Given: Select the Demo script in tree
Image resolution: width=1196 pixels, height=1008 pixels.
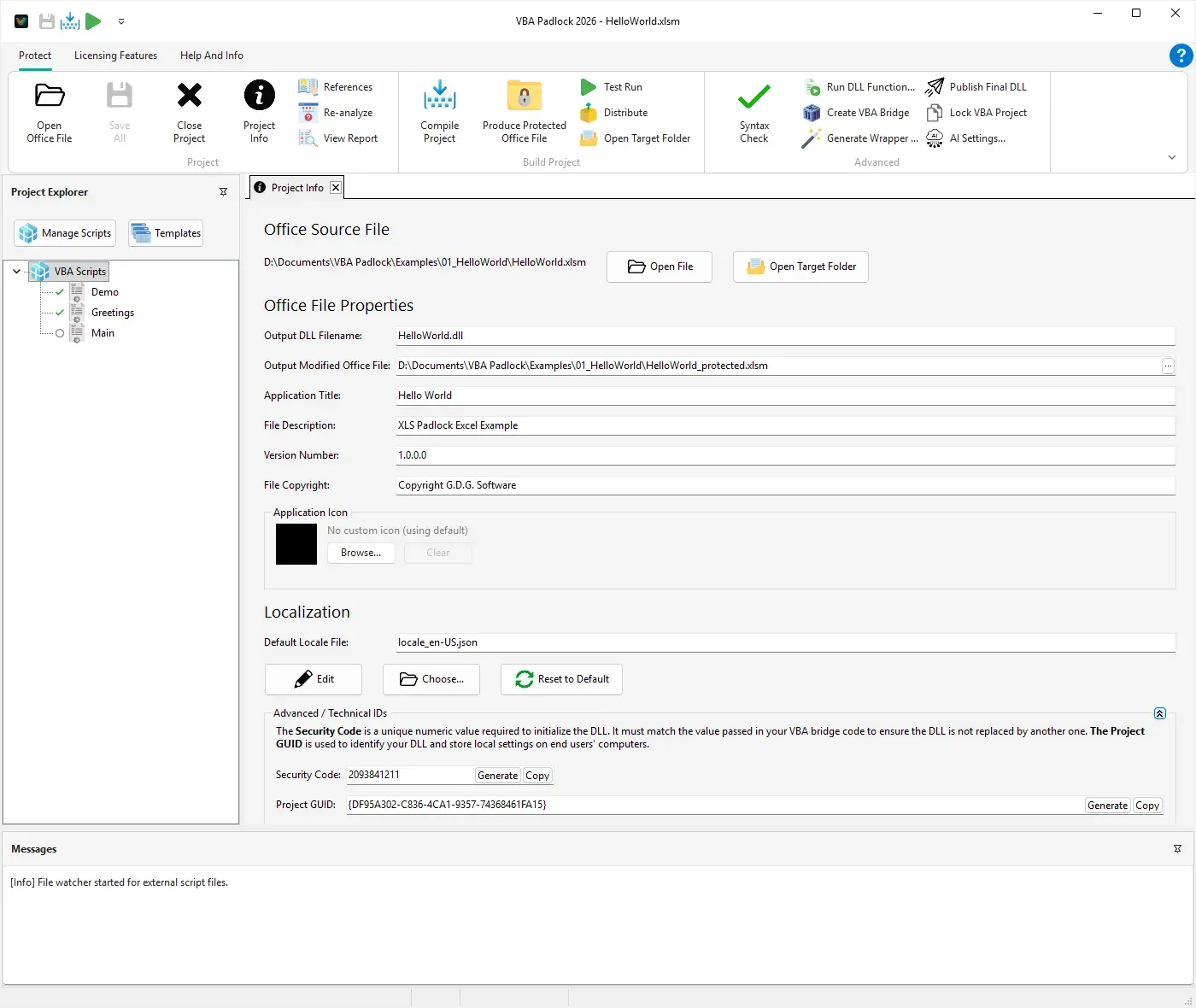Looking at the screenshot, I should click(105, 292).
